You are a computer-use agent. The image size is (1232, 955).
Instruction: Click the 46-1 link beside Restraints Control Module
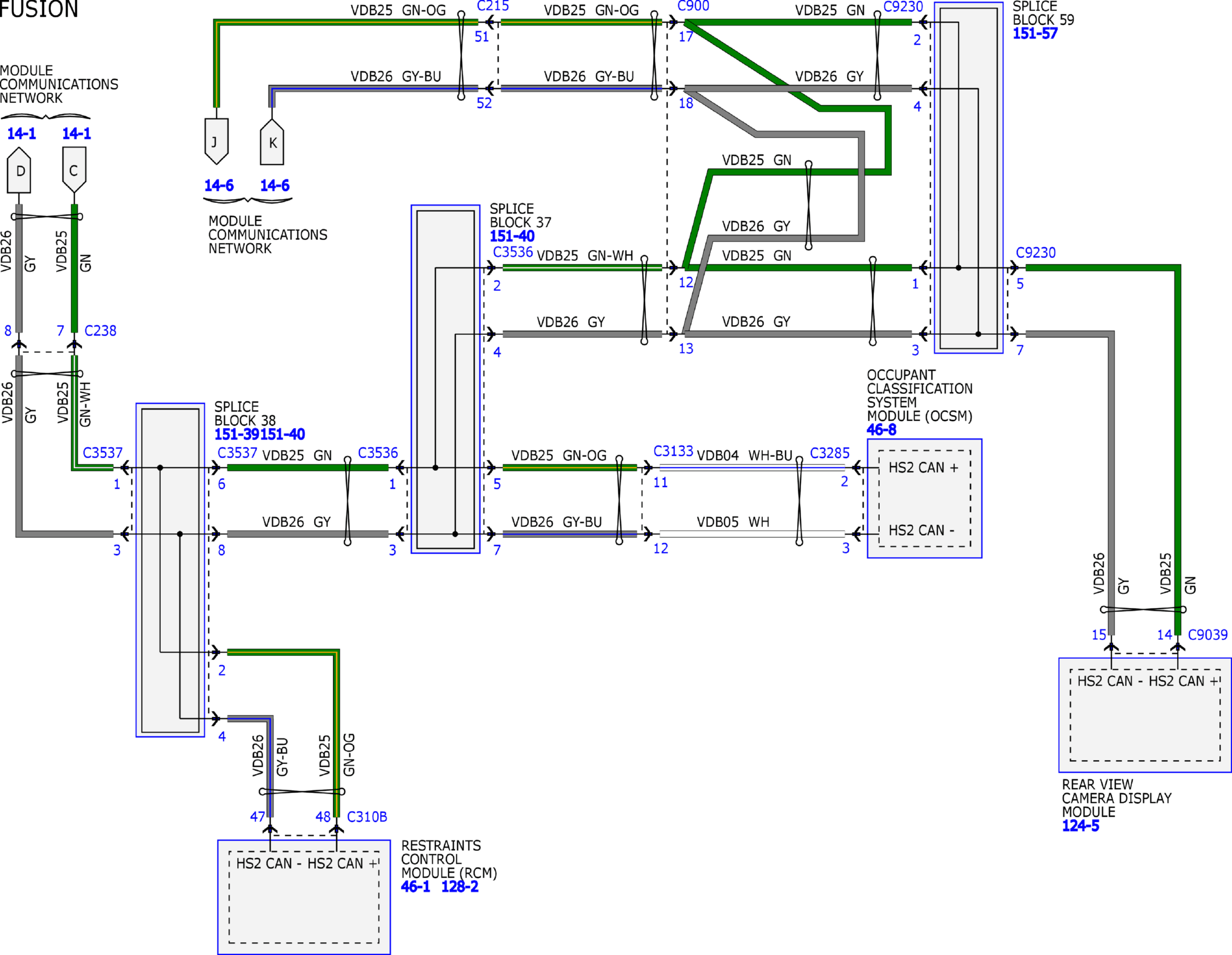click(x=415, y=887)
